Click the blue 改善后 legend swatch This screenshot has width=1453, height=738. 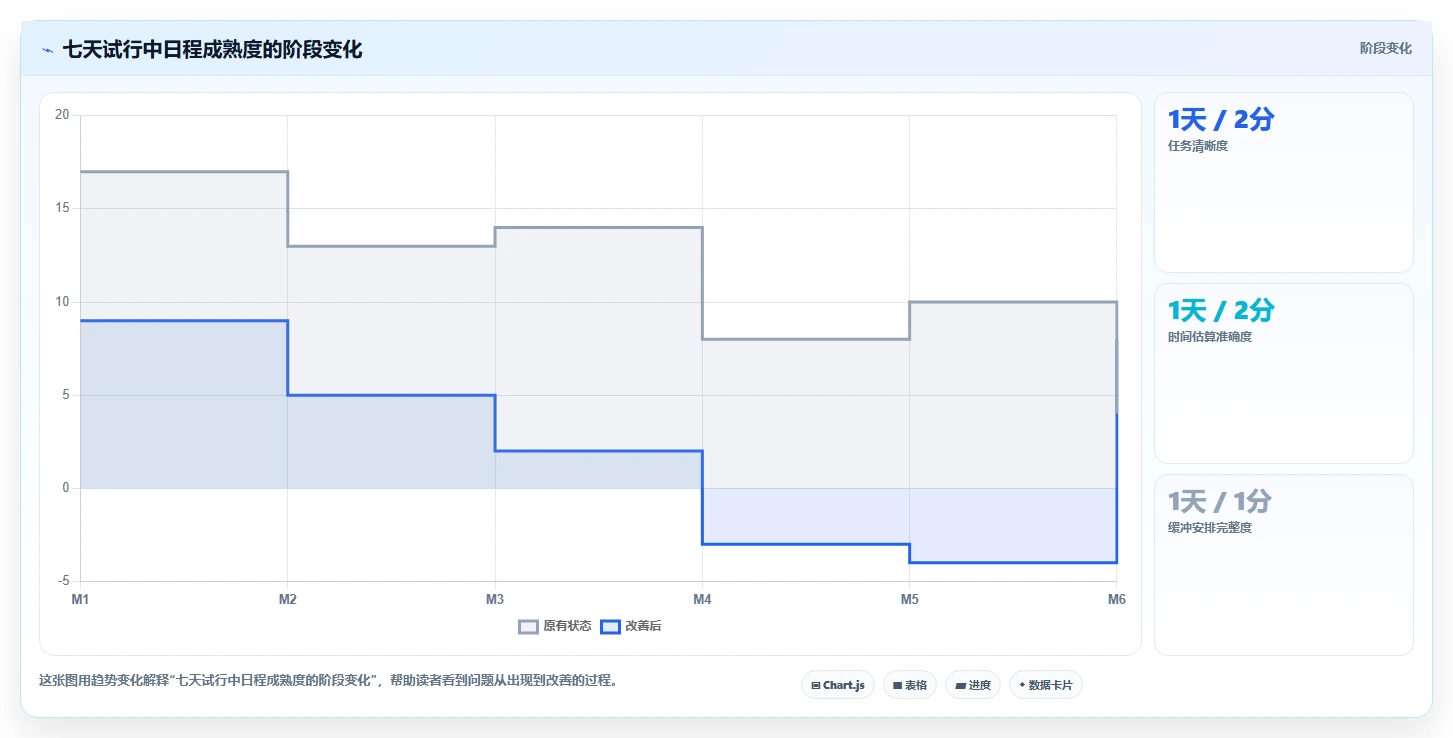point(610,627)
